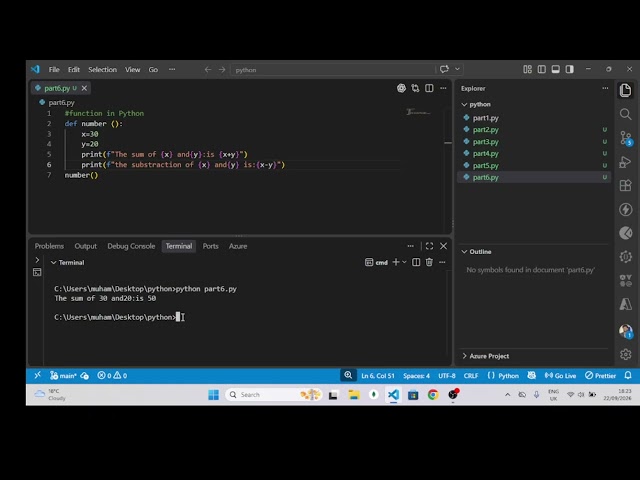Open part3.py in Explorer
The width and height of the screenshot is (640, 480).
(485, 142)
